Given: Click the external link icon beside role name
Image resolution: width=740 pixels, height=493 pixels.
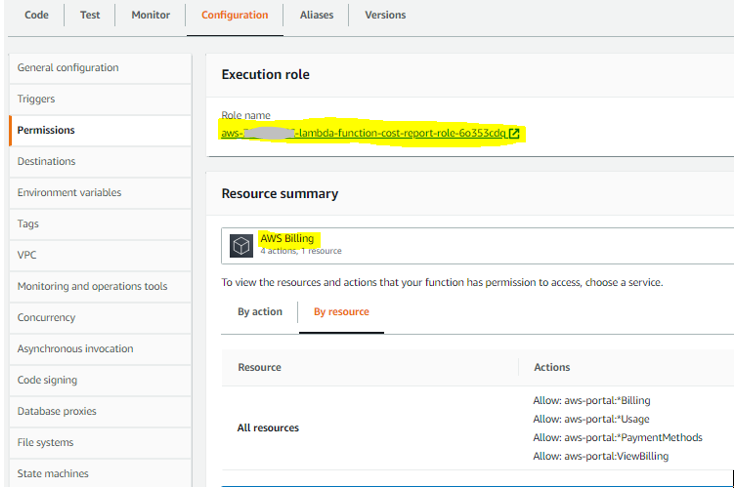Looking at the screenshot, I should (x=514, y=134).
